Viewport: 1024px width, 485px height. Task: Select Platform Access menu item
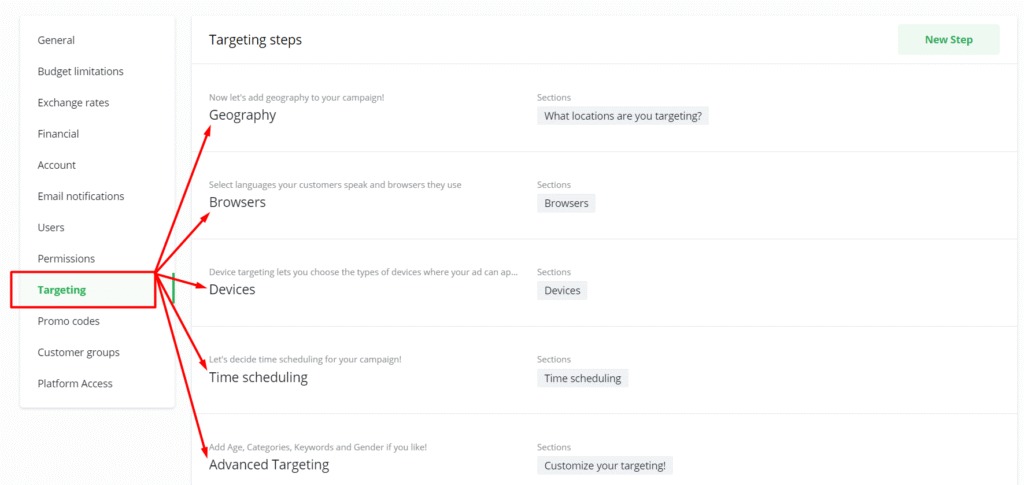click(x=75, y=384)
